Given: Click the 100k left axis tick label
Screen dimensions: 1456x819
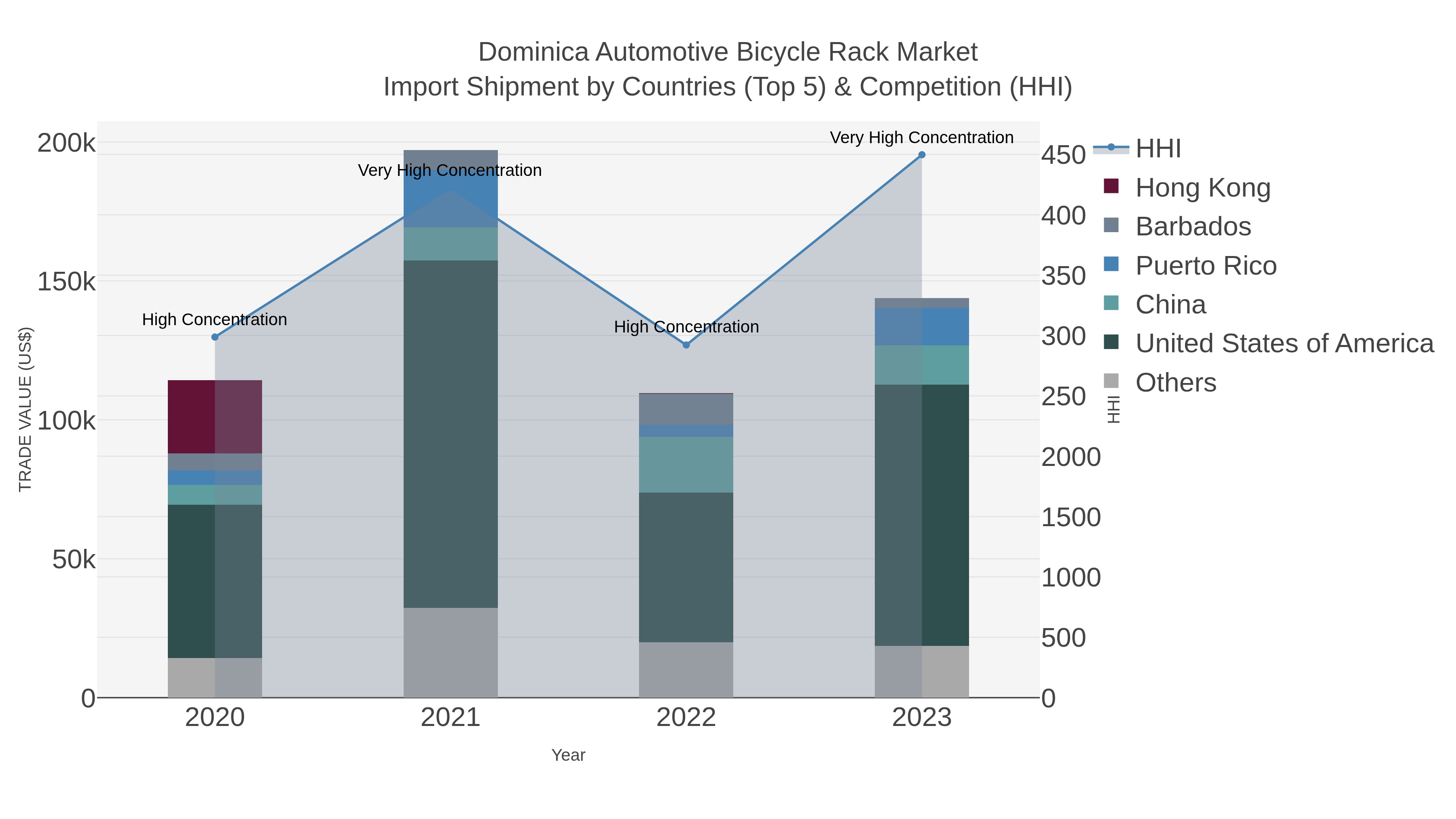Looking at the screenshot, I should (x=67, y=421).
